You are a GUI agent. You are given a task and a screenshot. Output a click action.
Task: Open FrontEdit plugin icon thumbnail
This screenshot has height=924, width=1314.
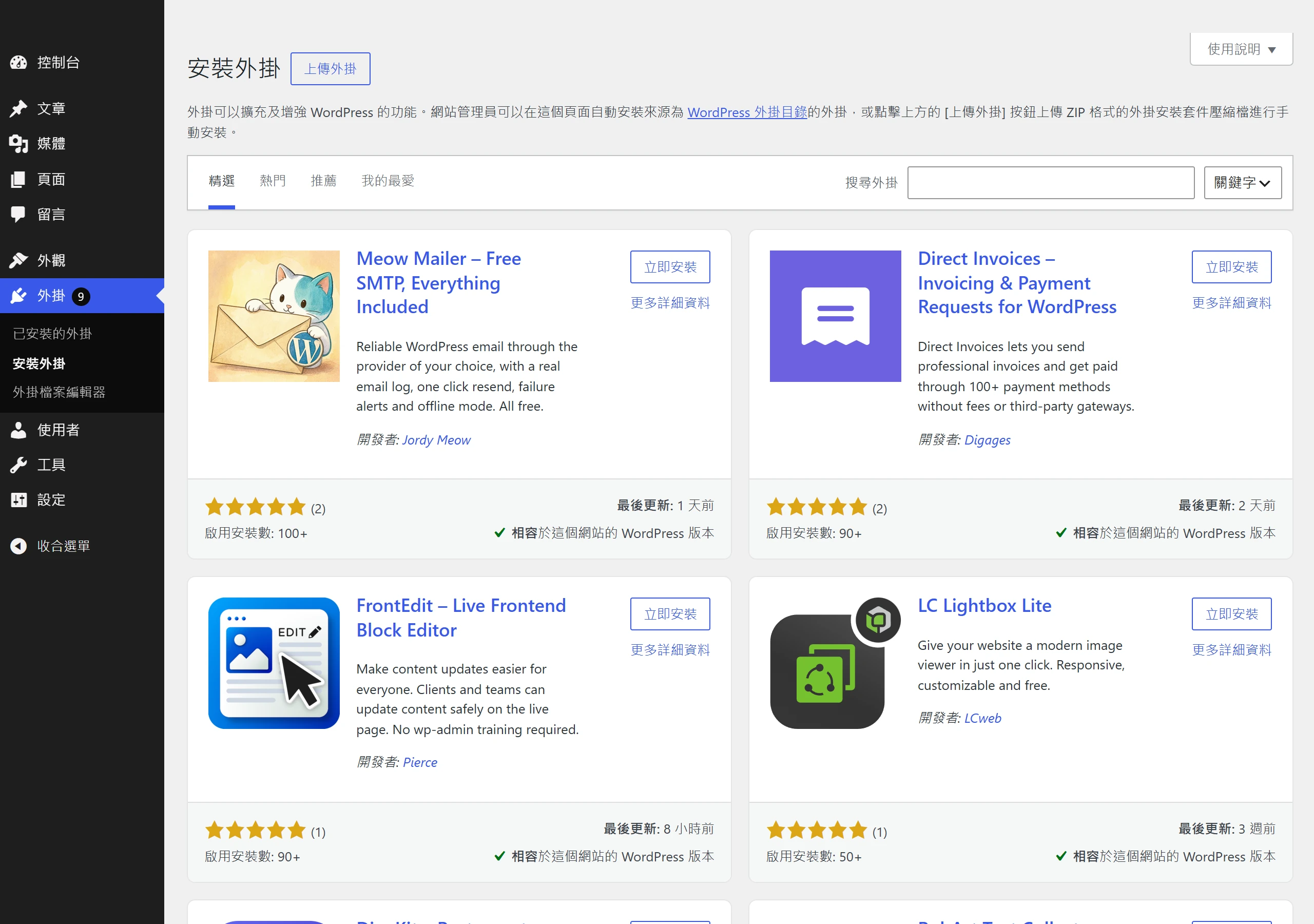[274, 663]
